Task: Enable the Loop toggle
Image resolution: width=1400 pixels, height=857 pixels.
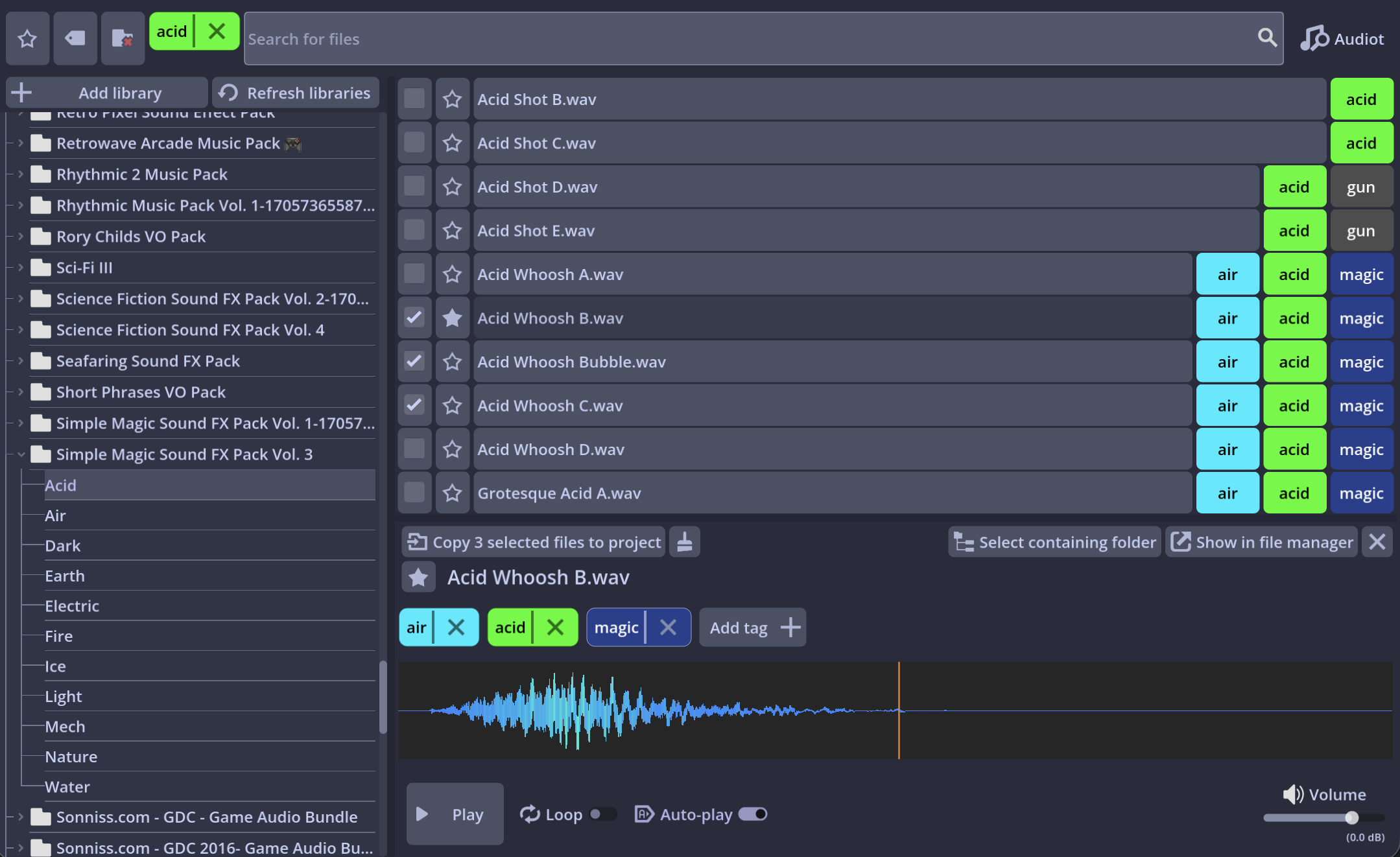Action: pyautogui.click(x=602, y=814)
